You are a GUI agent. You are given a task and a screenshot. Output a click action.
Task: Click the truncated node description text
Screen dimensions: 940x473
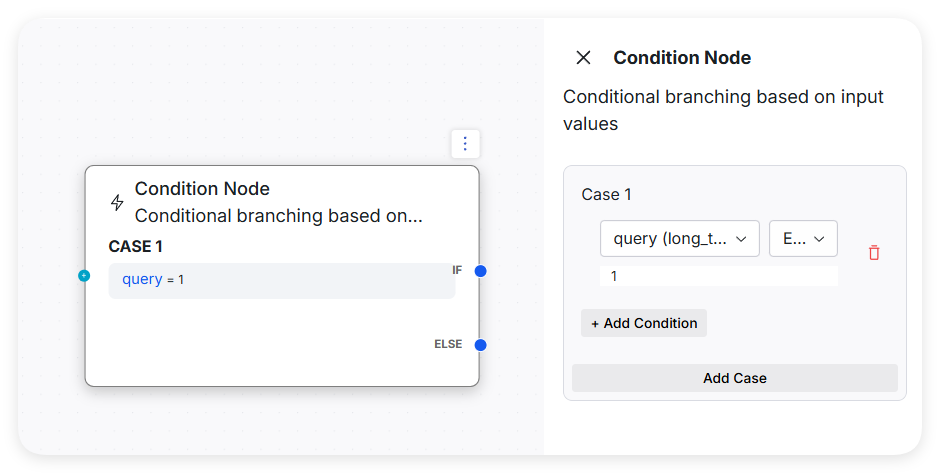tap(278, 216)
